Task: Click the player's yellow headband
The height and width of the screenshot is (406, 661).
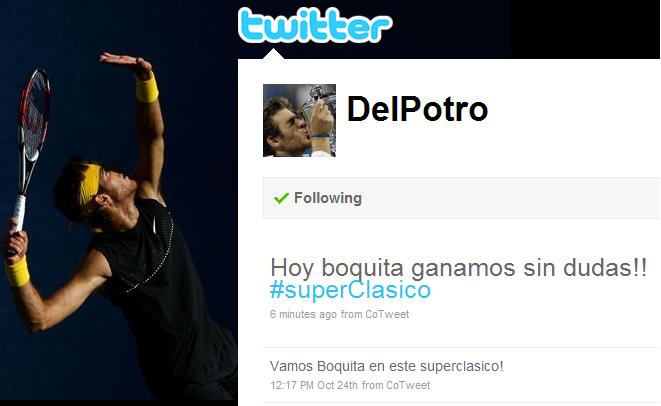Action: click(x=90, y=182)
